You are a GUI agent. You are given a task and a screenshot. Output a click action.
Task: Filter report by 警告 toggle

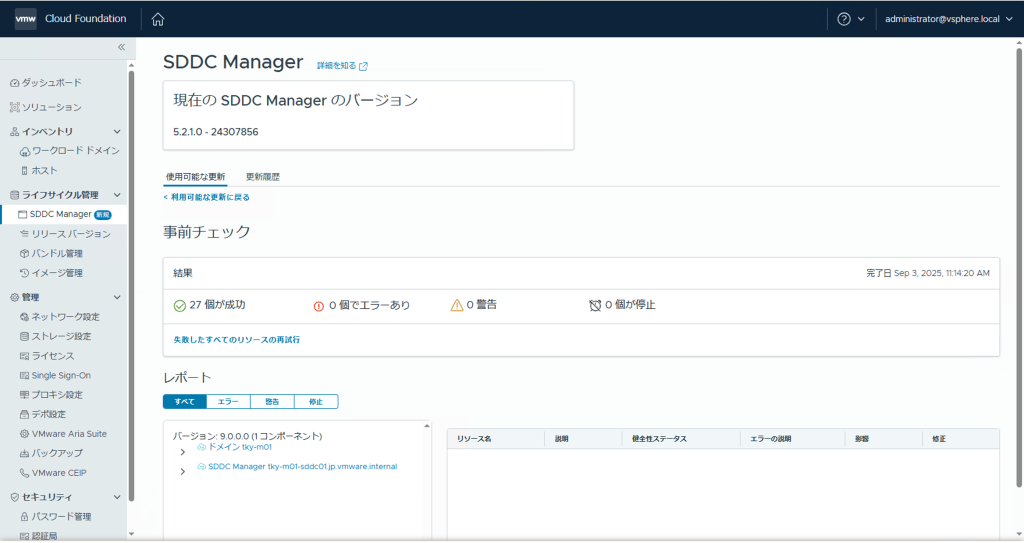click(272, 402)
